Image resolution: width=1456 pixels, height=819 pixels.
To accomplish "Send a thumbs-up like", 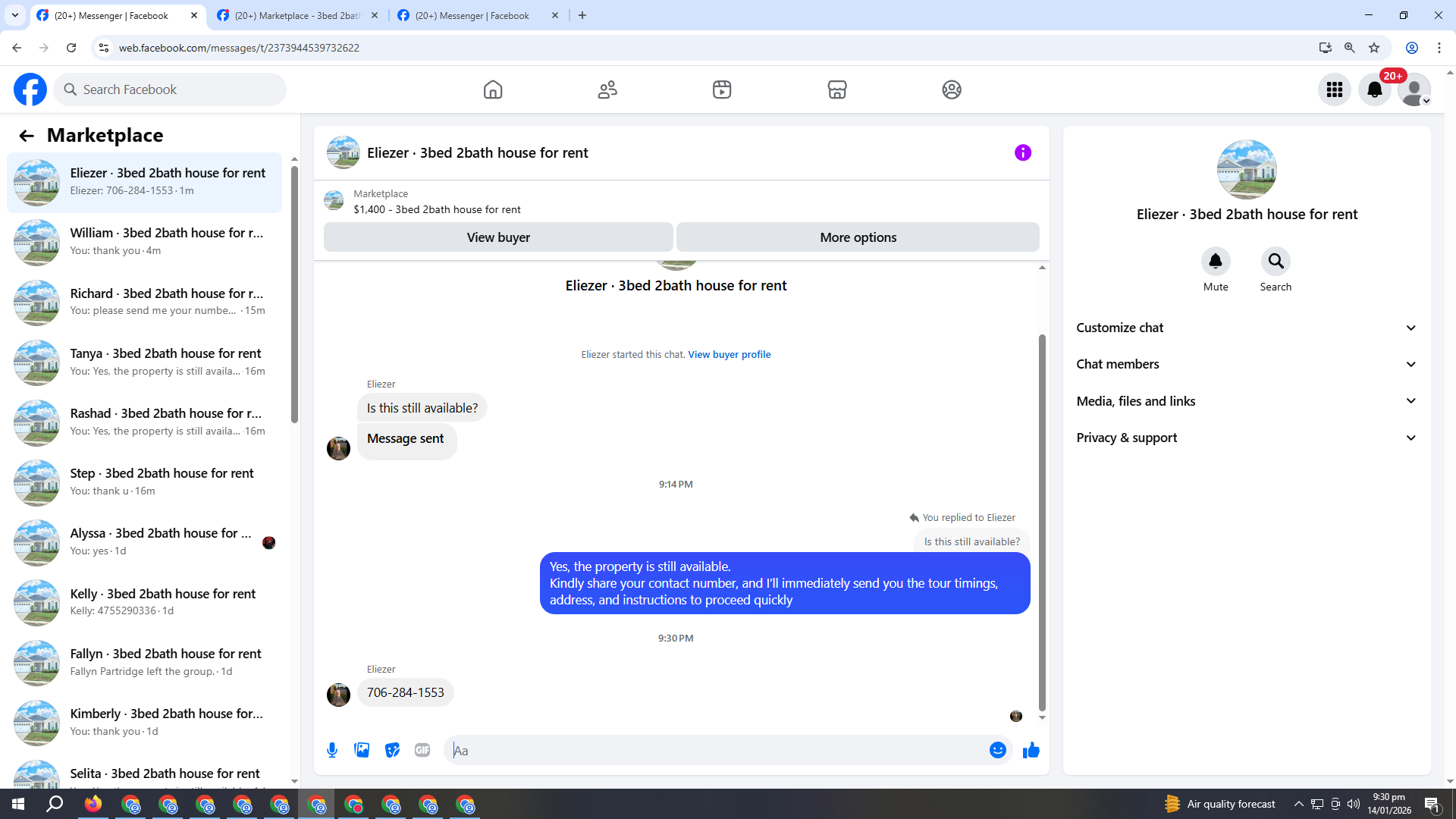I will 1031,750.
